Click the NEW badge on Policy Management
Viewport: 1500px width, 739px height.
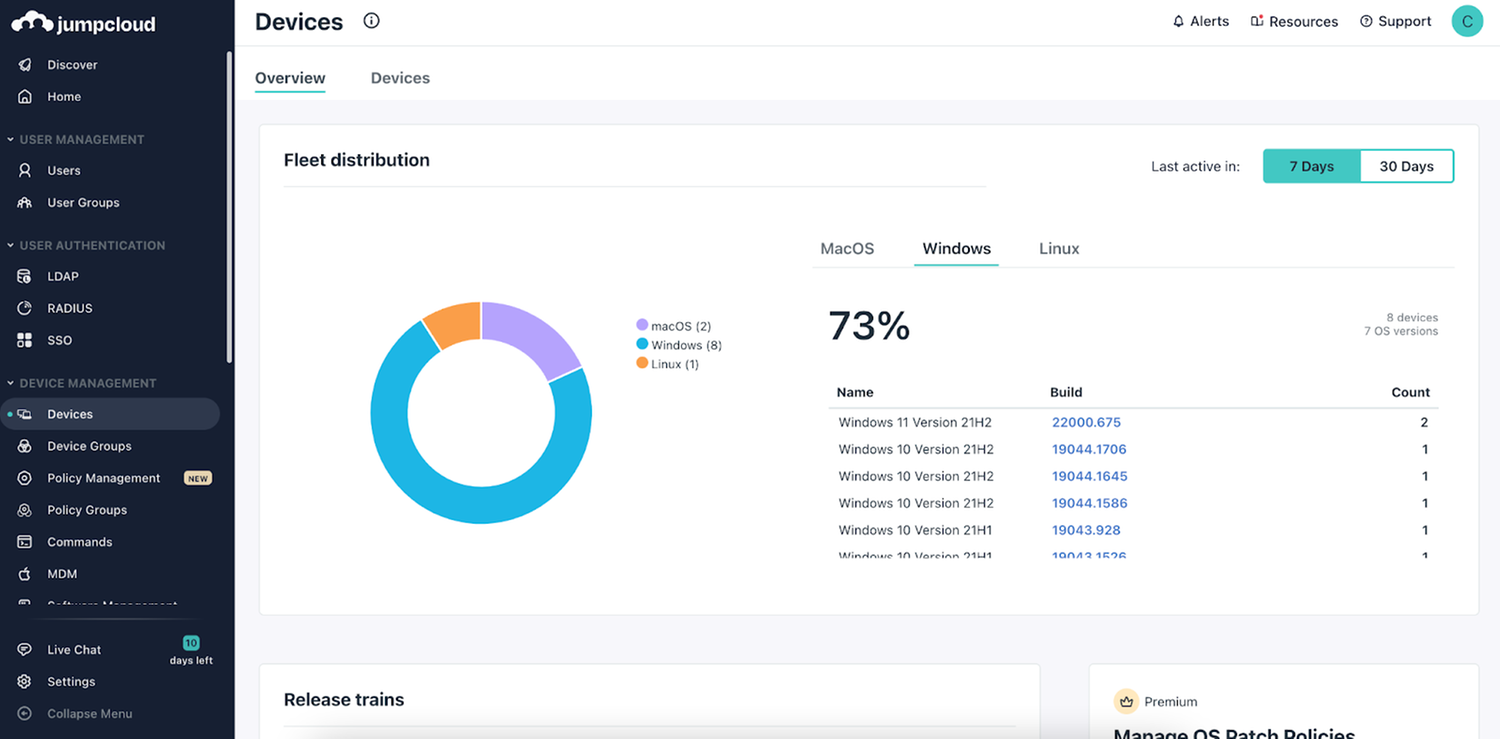[198, 479]
